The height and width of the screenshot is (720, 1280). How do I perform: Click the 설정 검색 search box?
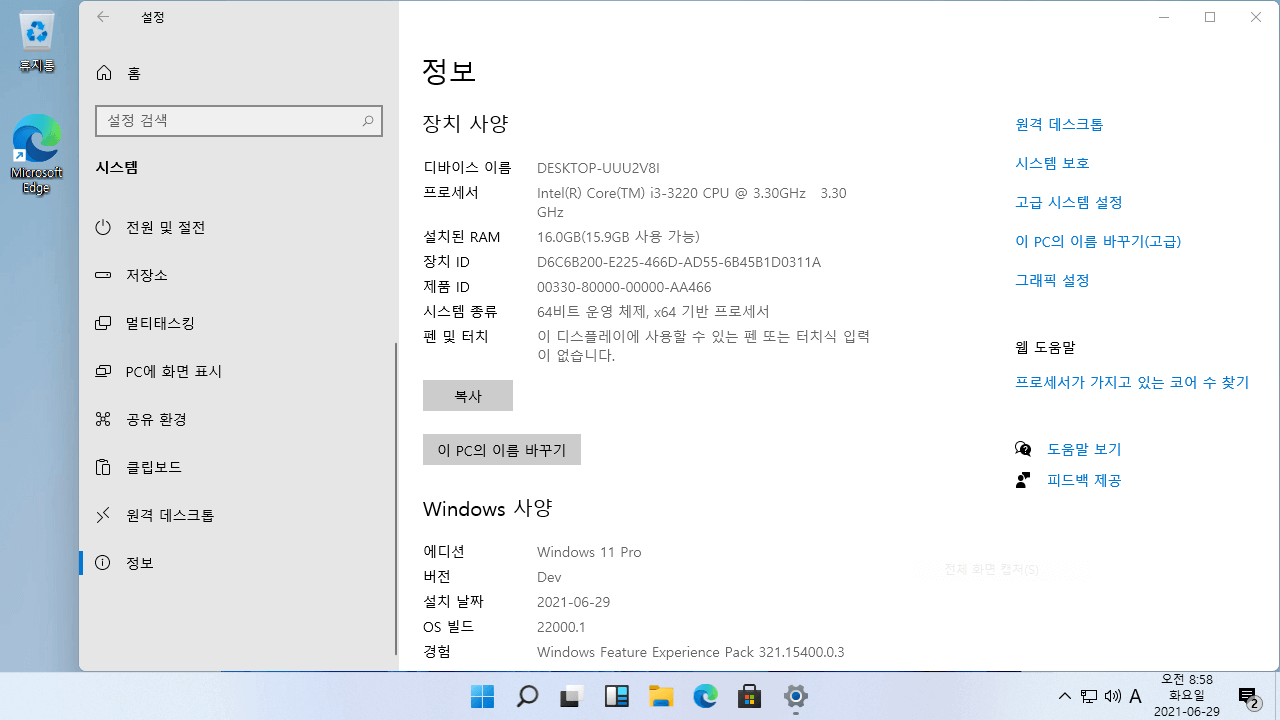pos(238,120)
